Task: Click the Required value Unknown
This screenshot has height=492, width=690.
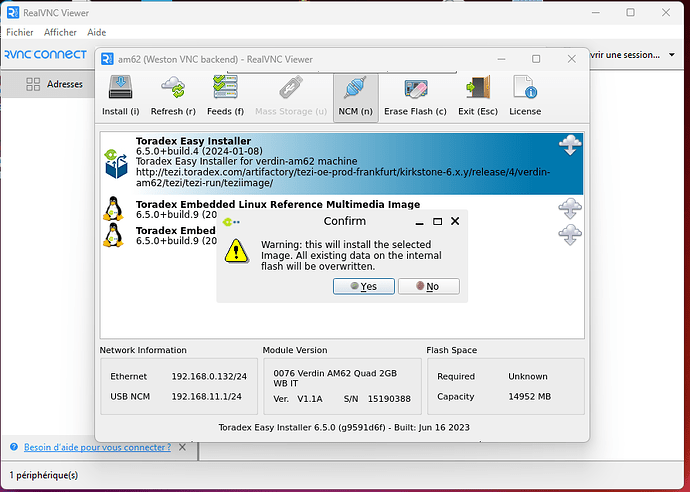Action: click(528, 377)
